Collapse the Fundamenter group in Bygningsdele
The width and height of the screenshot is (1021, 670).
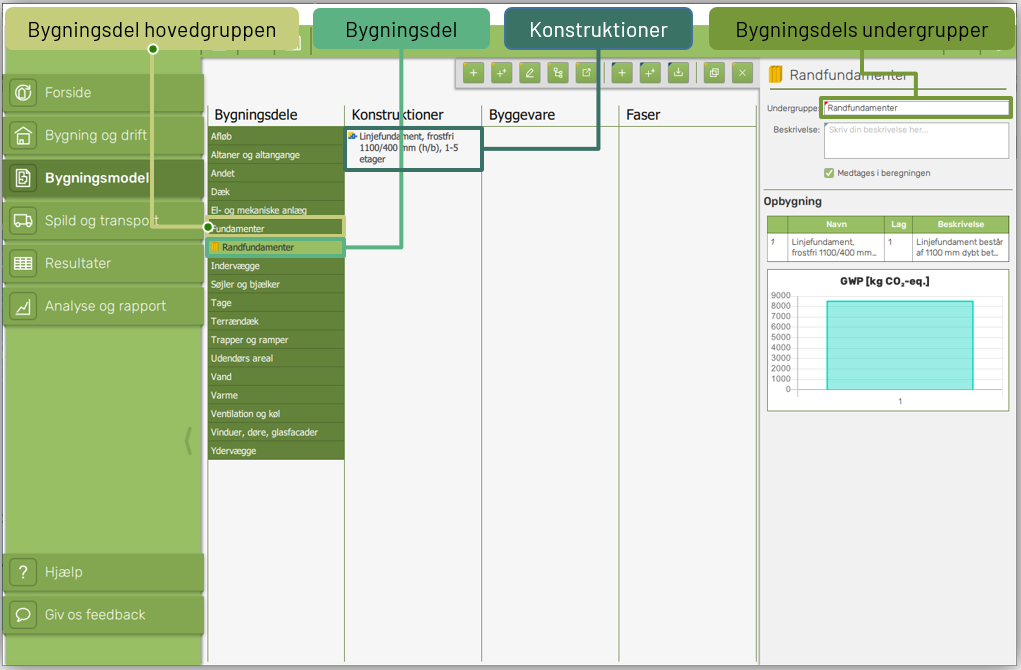[x=275, y=228]
